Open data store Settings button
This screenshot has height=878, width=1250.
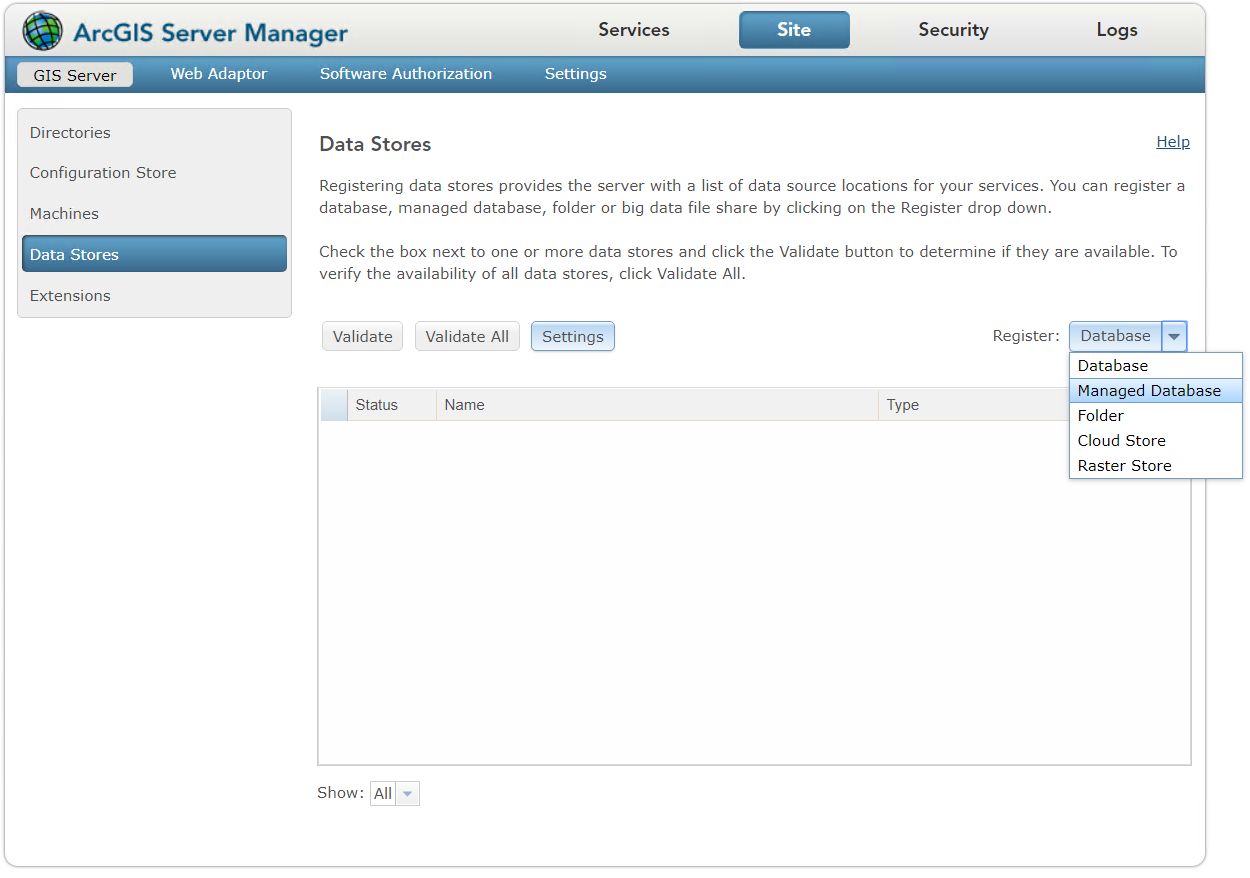(x=572, y=337)
